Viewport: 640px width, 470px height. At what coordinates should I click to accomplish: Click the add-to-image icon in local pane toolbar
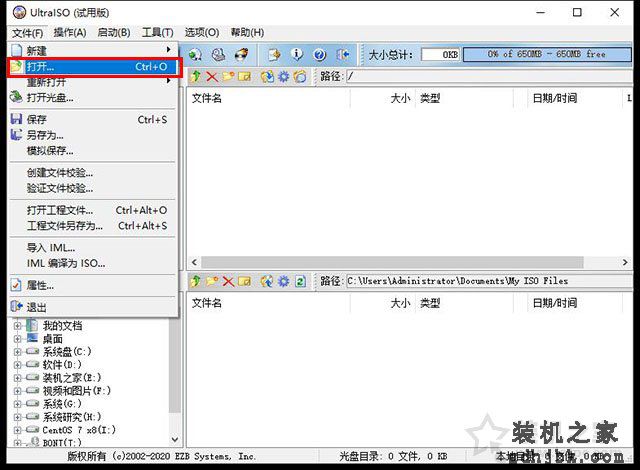tap(267, 281)
